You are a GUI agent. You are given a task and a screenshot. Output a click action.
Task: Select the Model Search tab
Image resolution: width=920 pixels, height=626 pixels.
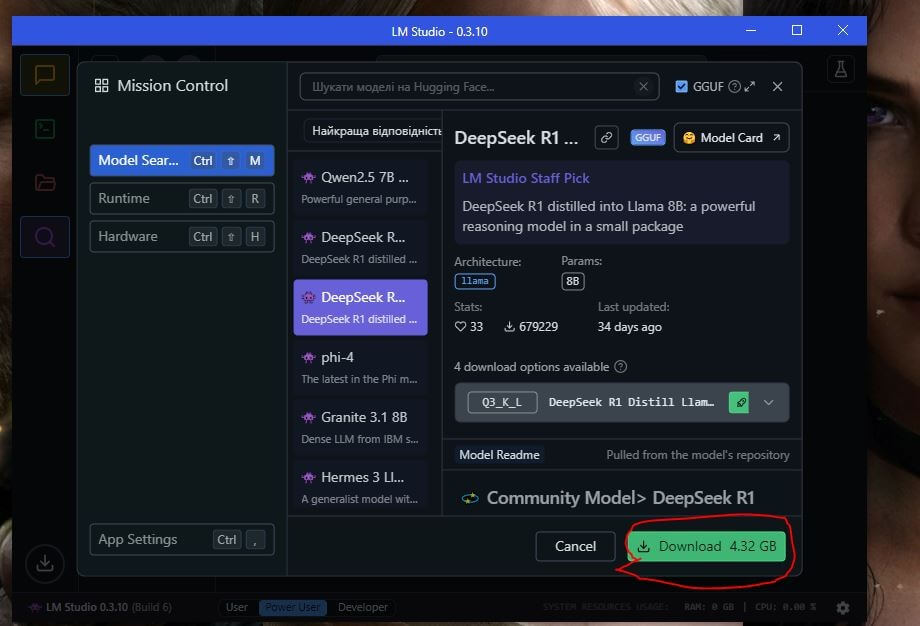click(x=182, y=160)
